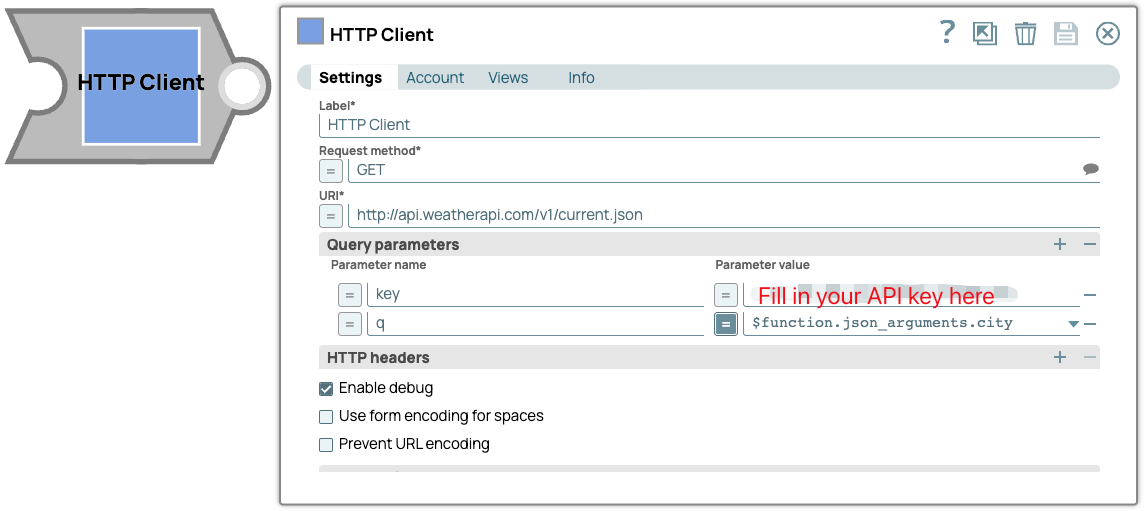This screenshot has height=511, width=1146.
Task: Open the Views tab
Action: point(508,78)
